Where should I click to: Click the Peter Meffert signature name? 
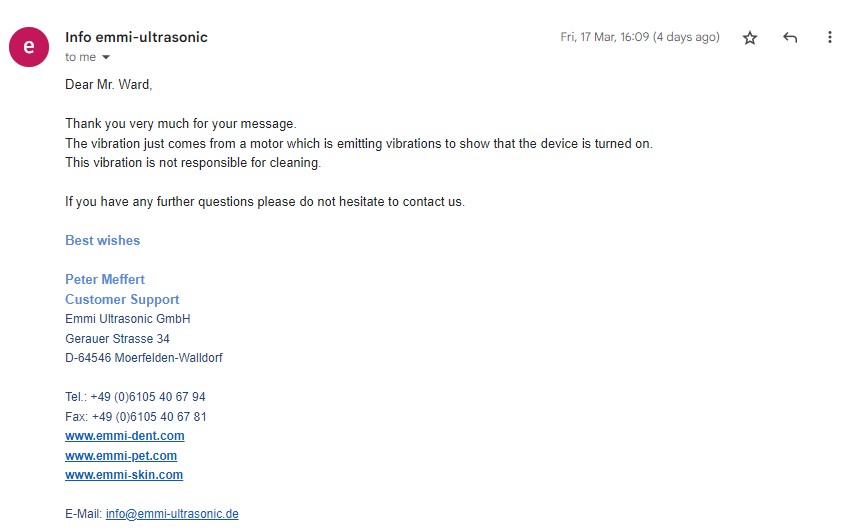tap(105, 279)
